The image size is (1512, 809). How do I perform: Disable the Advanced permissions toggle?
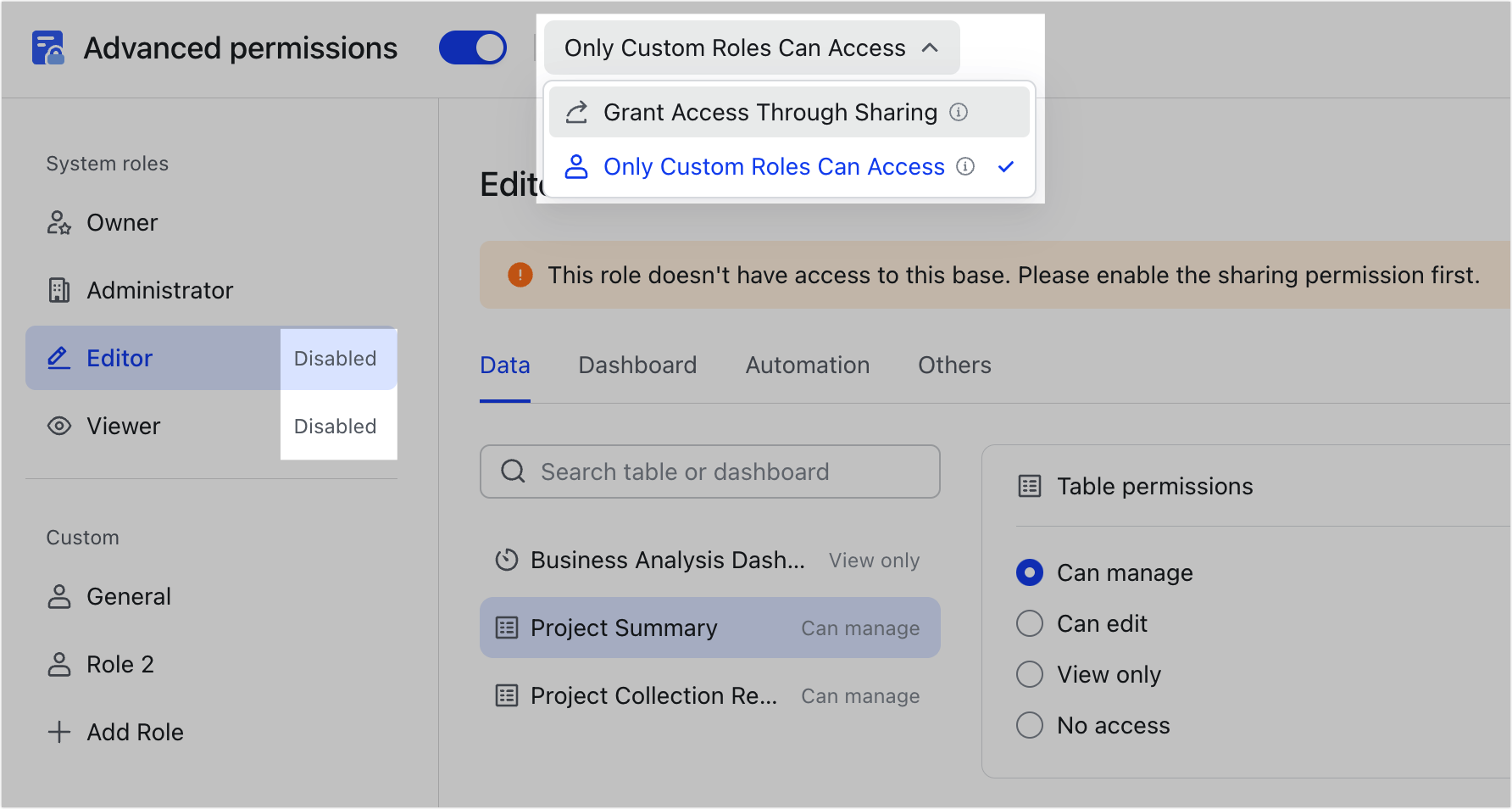[x=472, y=47]
